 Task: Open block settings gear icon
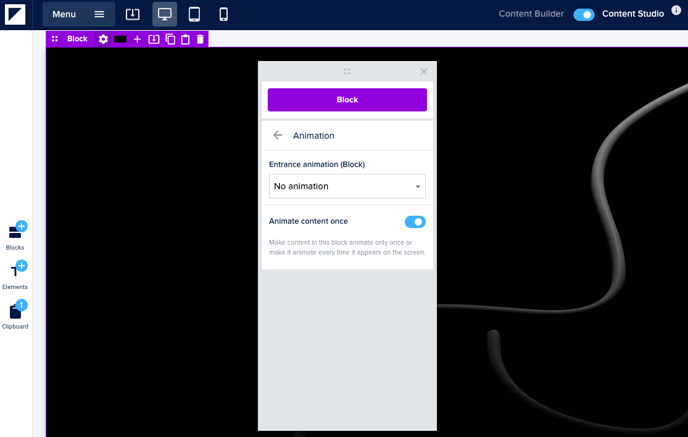pyautogui.click(x=103, y=39)
